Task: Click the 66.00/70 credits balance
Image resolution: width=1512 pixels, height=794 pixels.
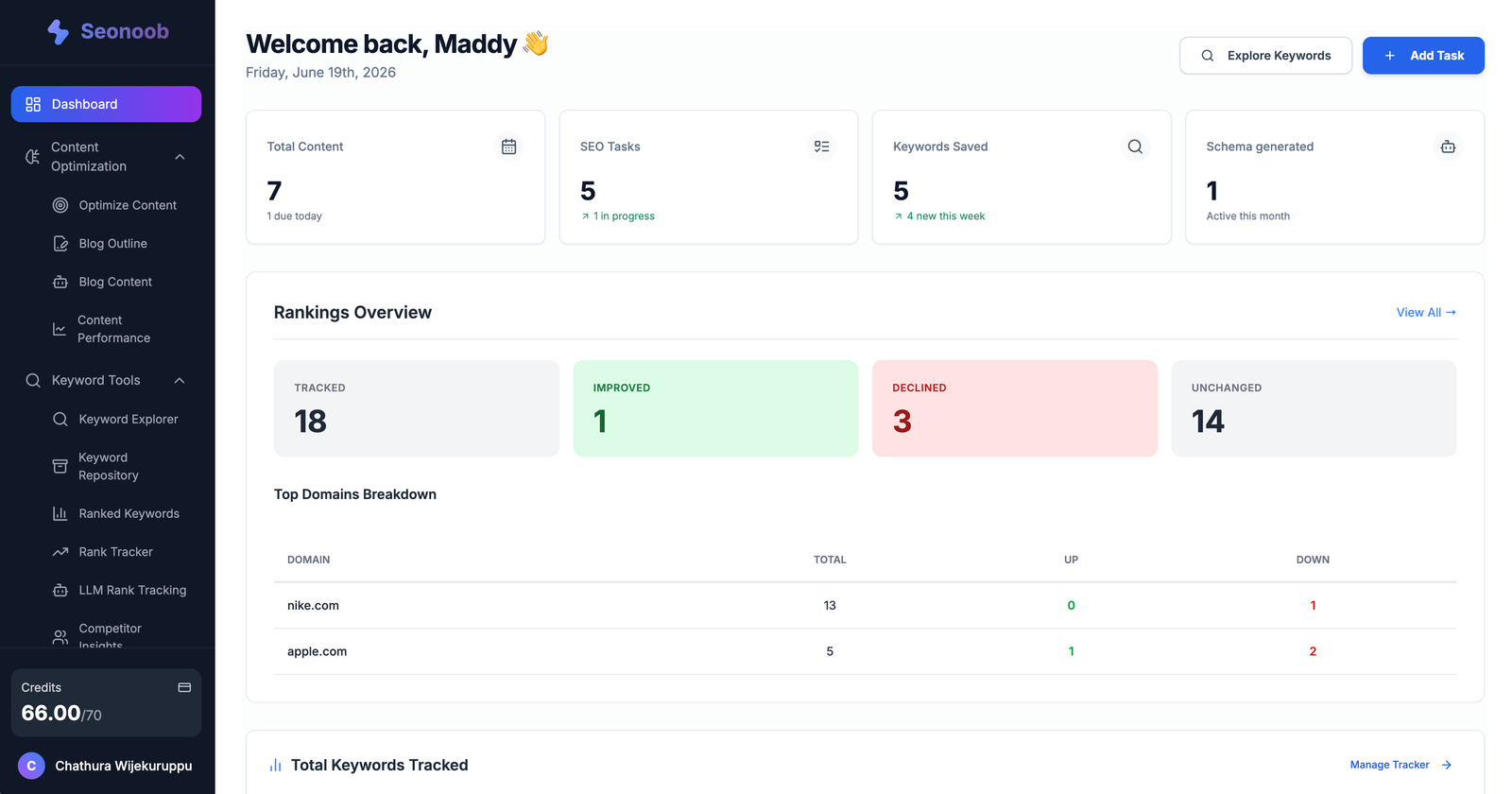Action: point(61,713)
